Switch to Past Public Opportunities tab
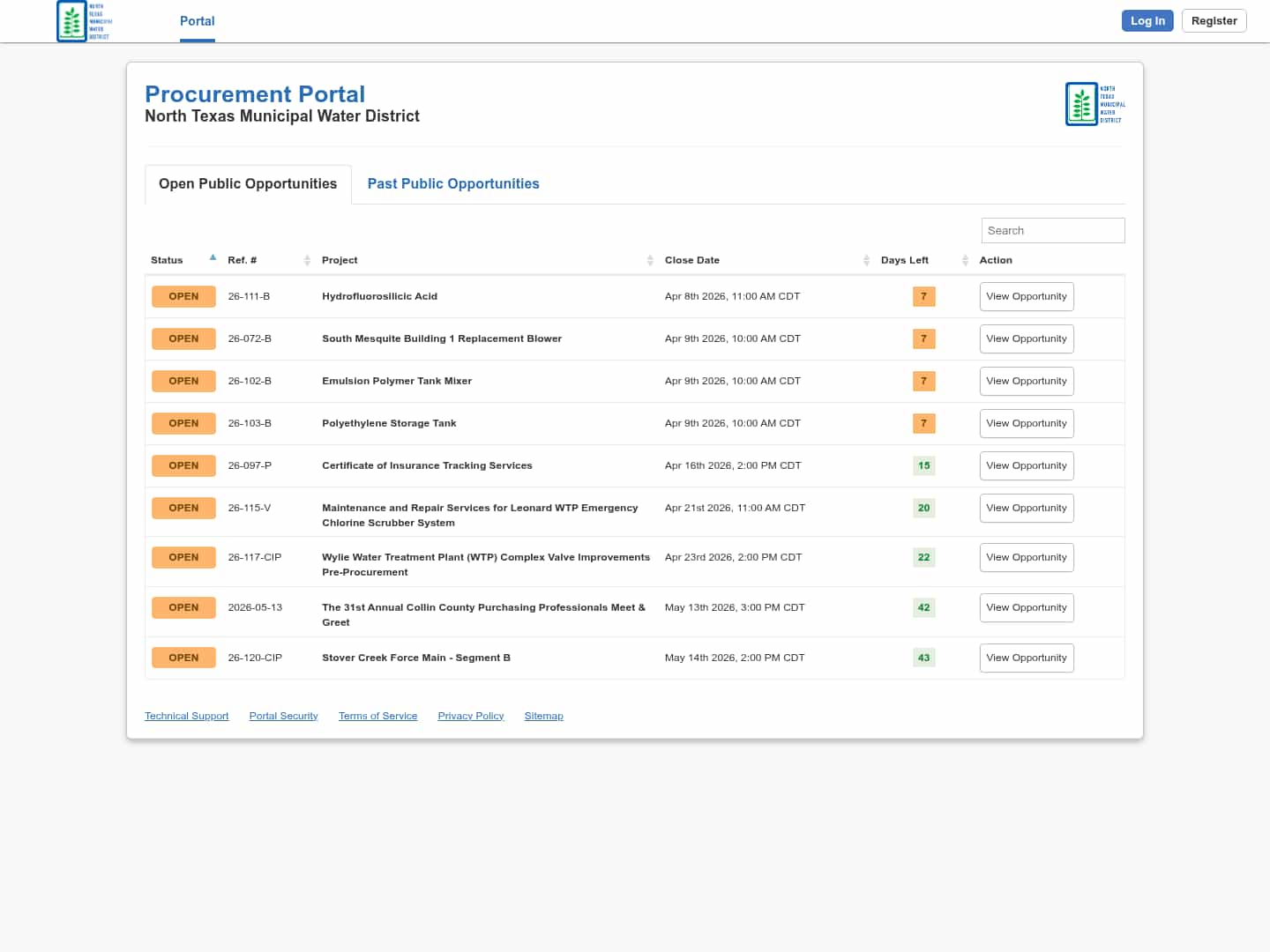Screen dimensions: 1270x952 (452, 184)
